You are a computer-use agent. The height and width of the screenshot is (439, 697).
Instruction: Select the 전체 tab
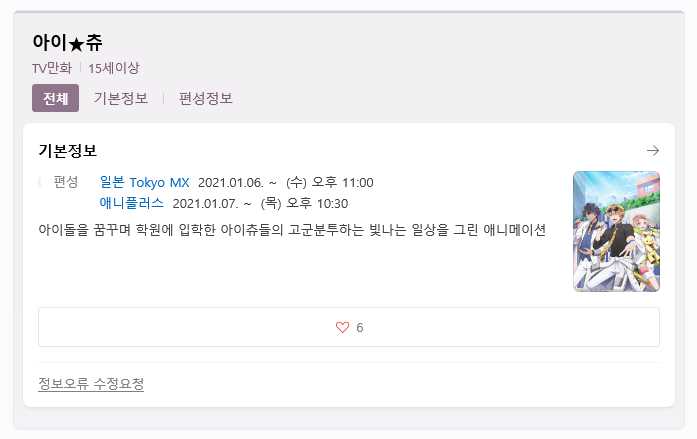[56, 98]
